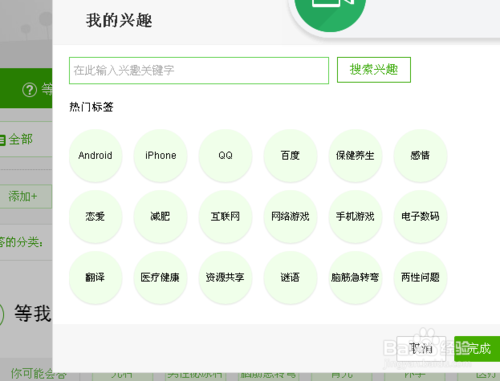Choose the 感情 tag bubble

[420, 156]
